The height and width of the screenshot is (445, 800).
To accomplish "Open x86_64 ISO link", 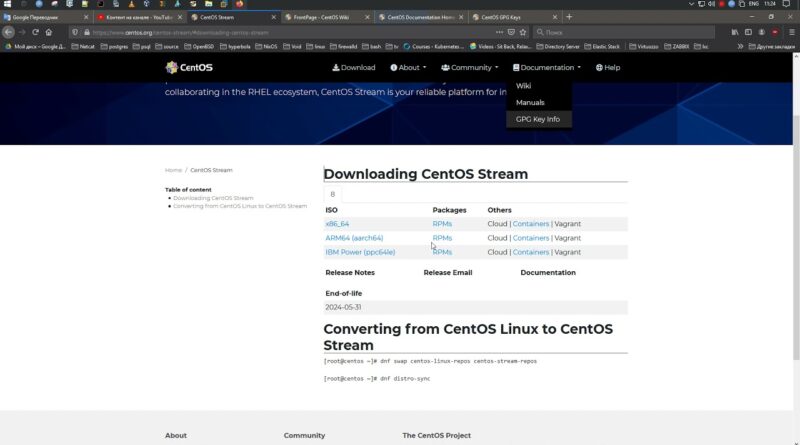I will 337,224.
